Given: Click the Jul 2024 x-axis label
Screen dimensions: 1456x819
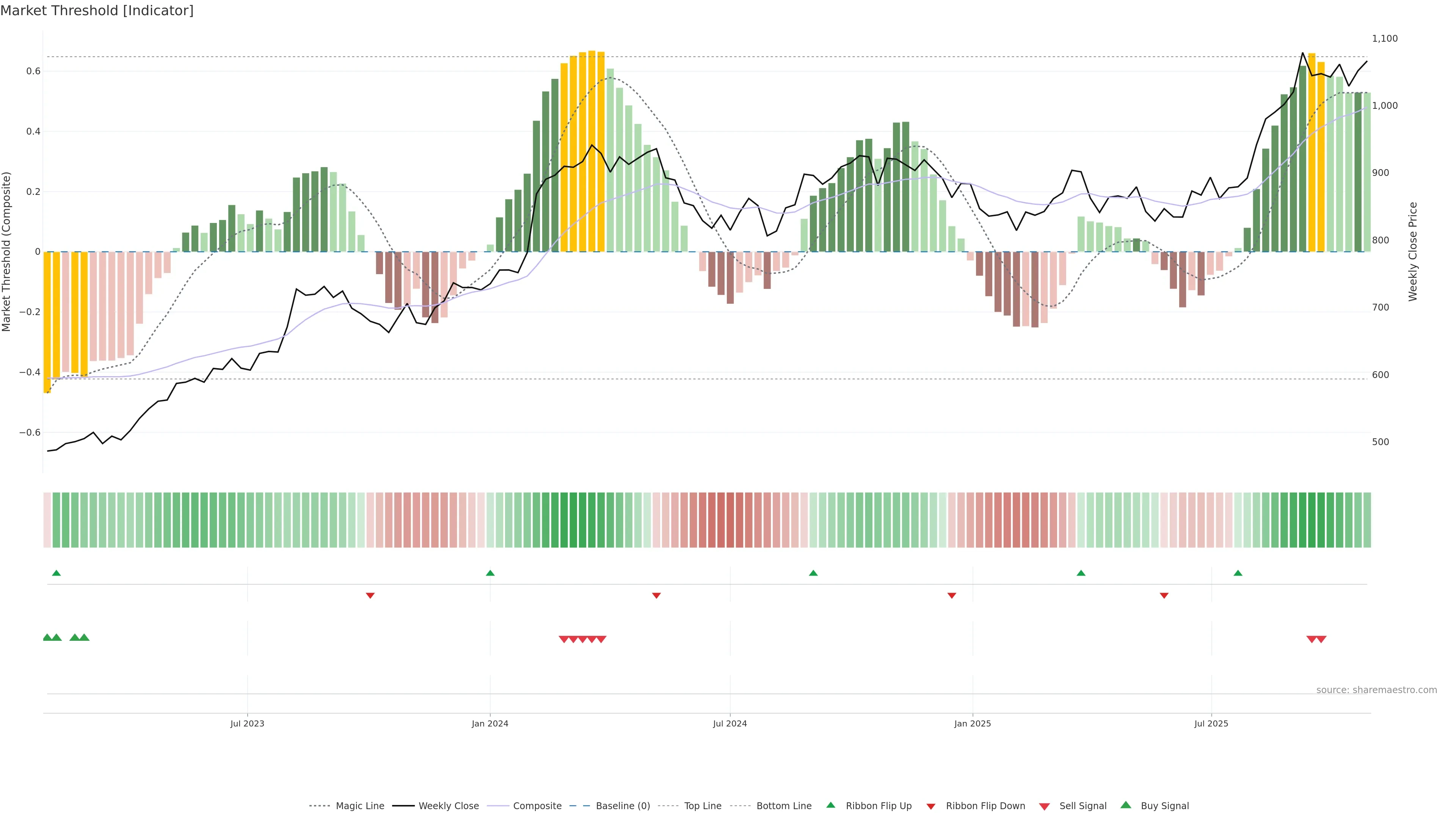Looking at the screenshot, I should [x=730, y=723].
